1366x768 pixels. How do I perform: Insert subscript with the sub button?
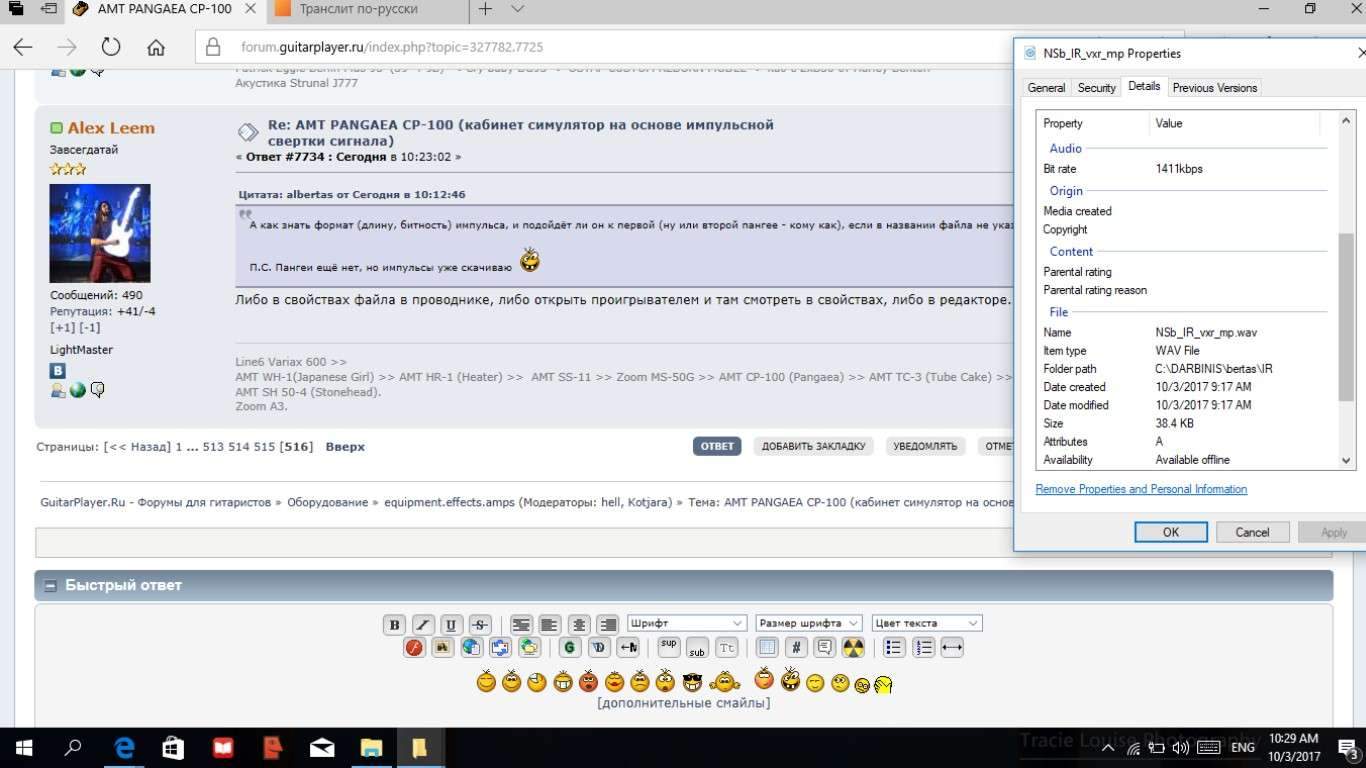pos(697,648)
